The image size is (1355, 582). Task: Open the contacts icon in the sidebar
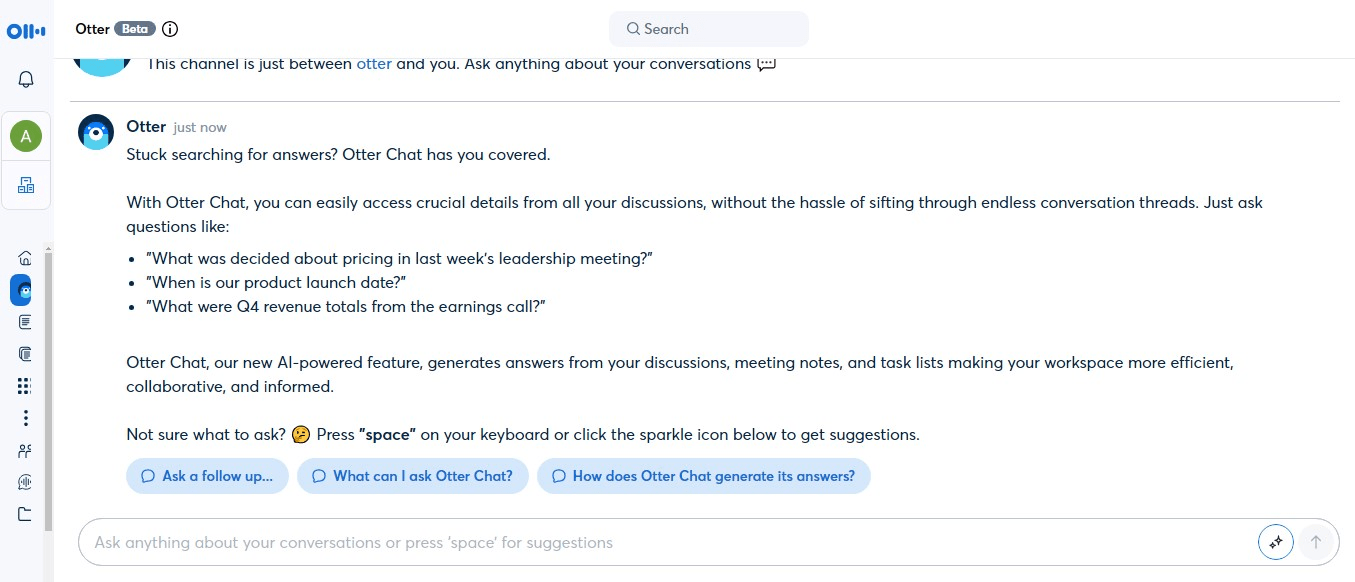tap(22, 450)
